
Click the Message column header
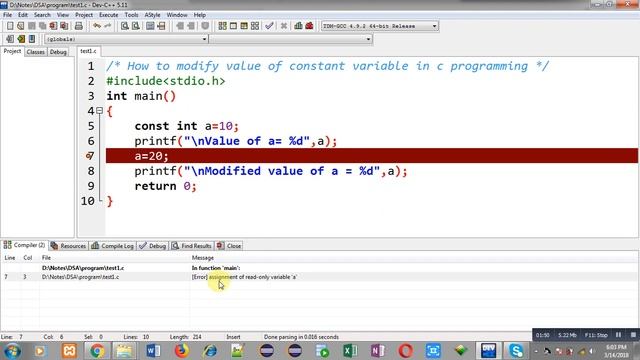coord(203,258)
